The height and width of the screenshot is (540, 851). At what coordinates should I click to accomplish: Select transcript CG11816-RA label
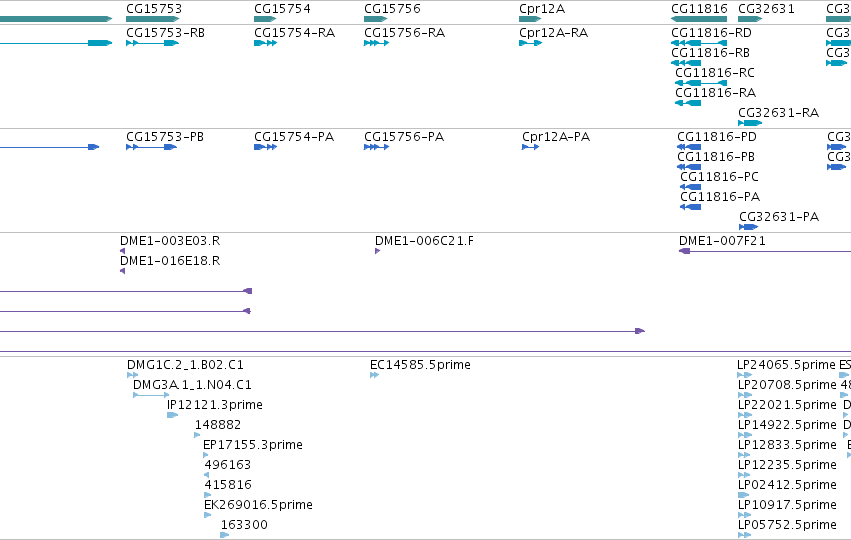(715, 93)
